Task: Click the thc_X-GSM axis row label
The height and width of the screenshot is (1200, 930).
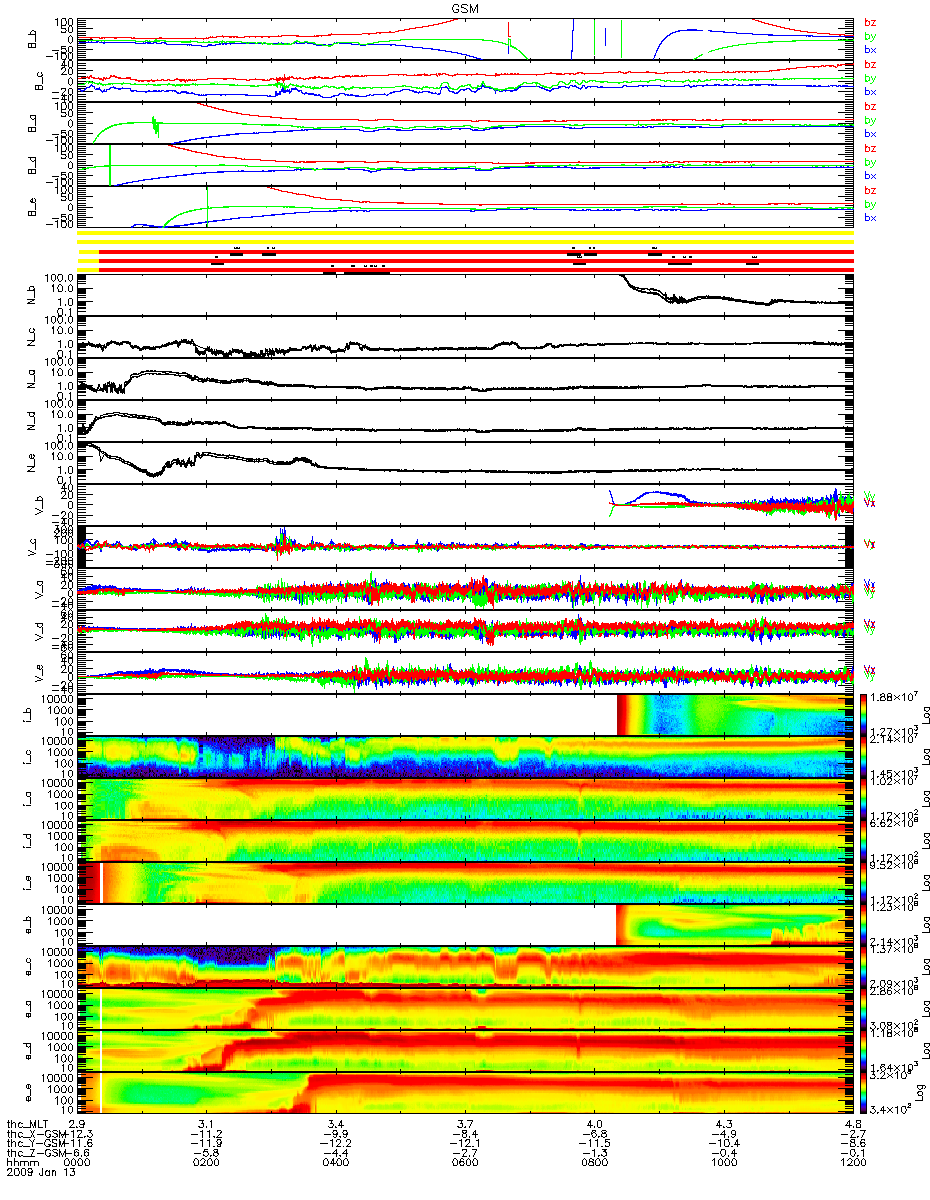Action: (x=36, y=1135)
